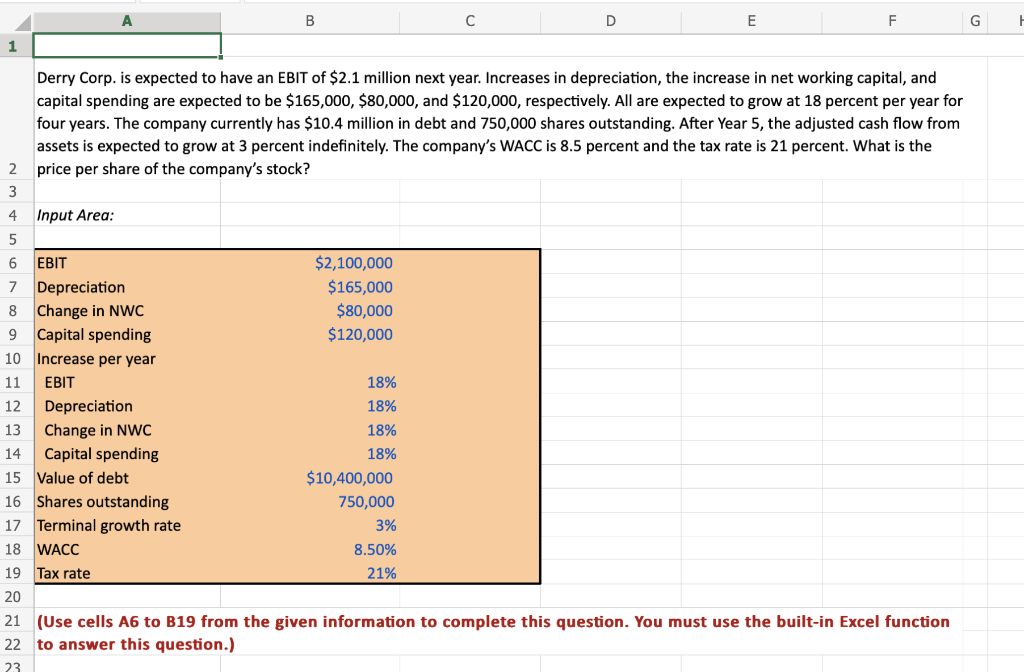Select the 'Change in NWC' label in row 8
Screen dimensions: 1024x672
(x=90, y=310)
